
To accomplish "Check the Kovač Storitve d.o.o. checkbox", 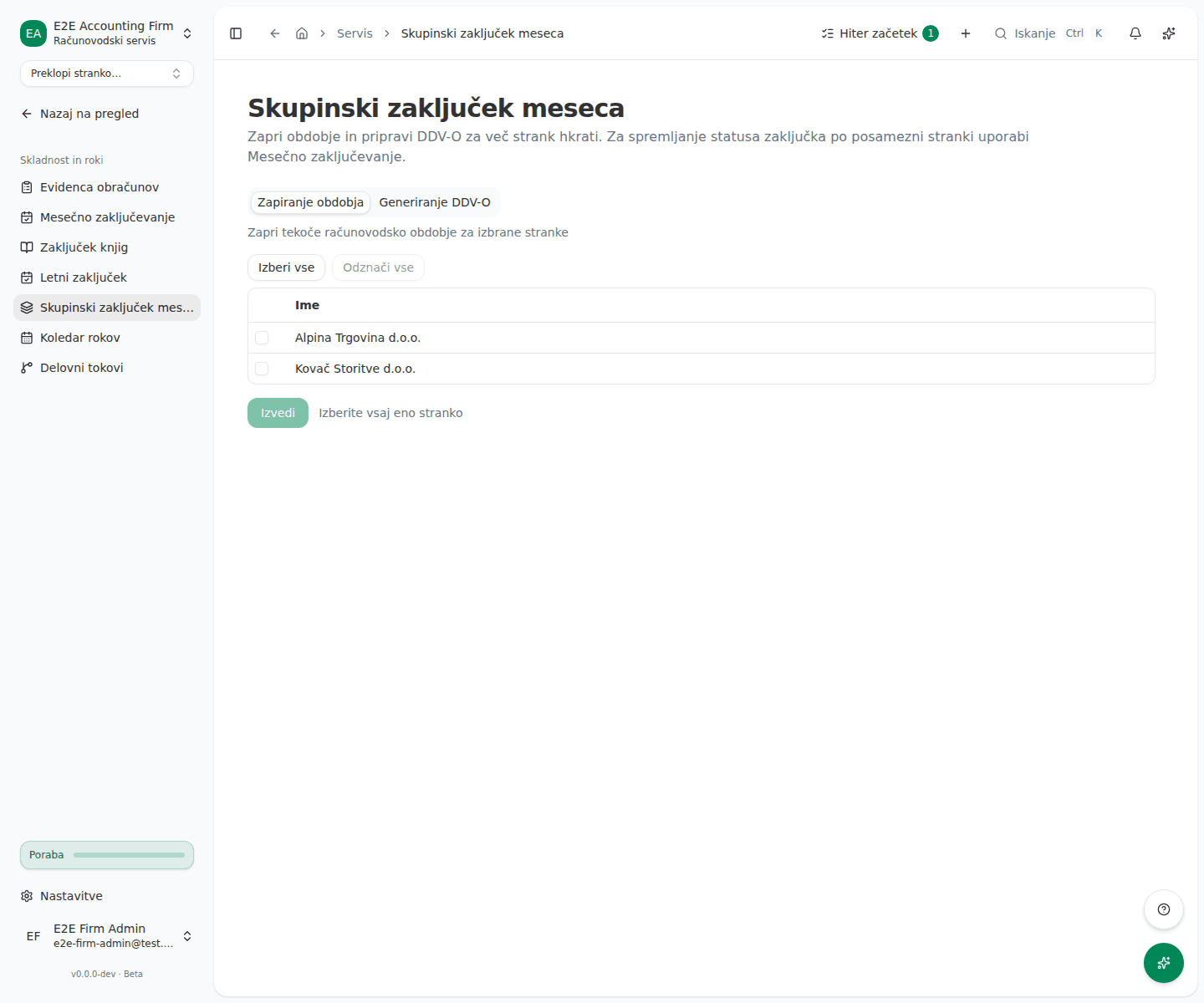I will click(x=262, y=369).
